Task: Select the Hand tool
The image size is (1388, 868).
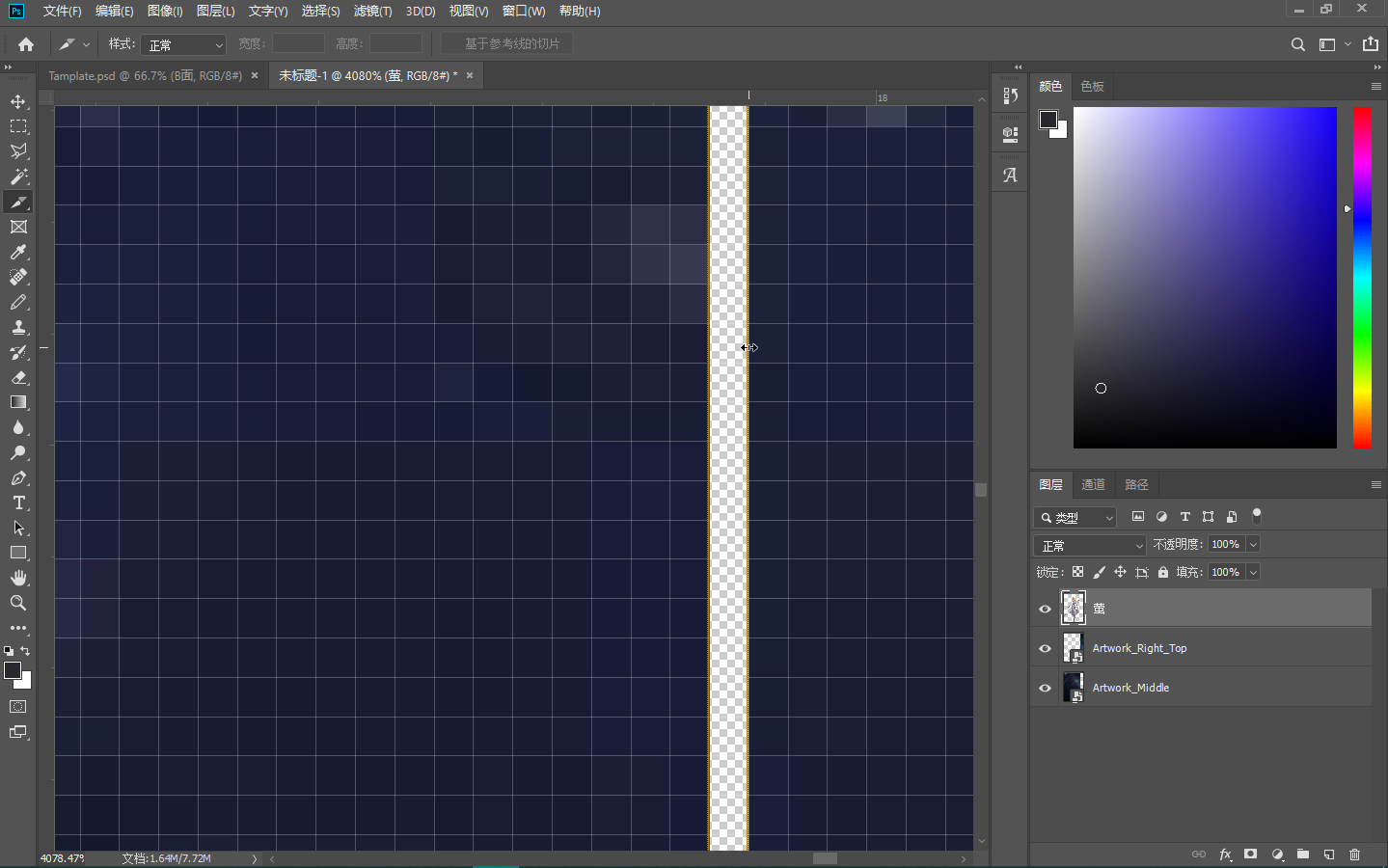Action: 18,578
